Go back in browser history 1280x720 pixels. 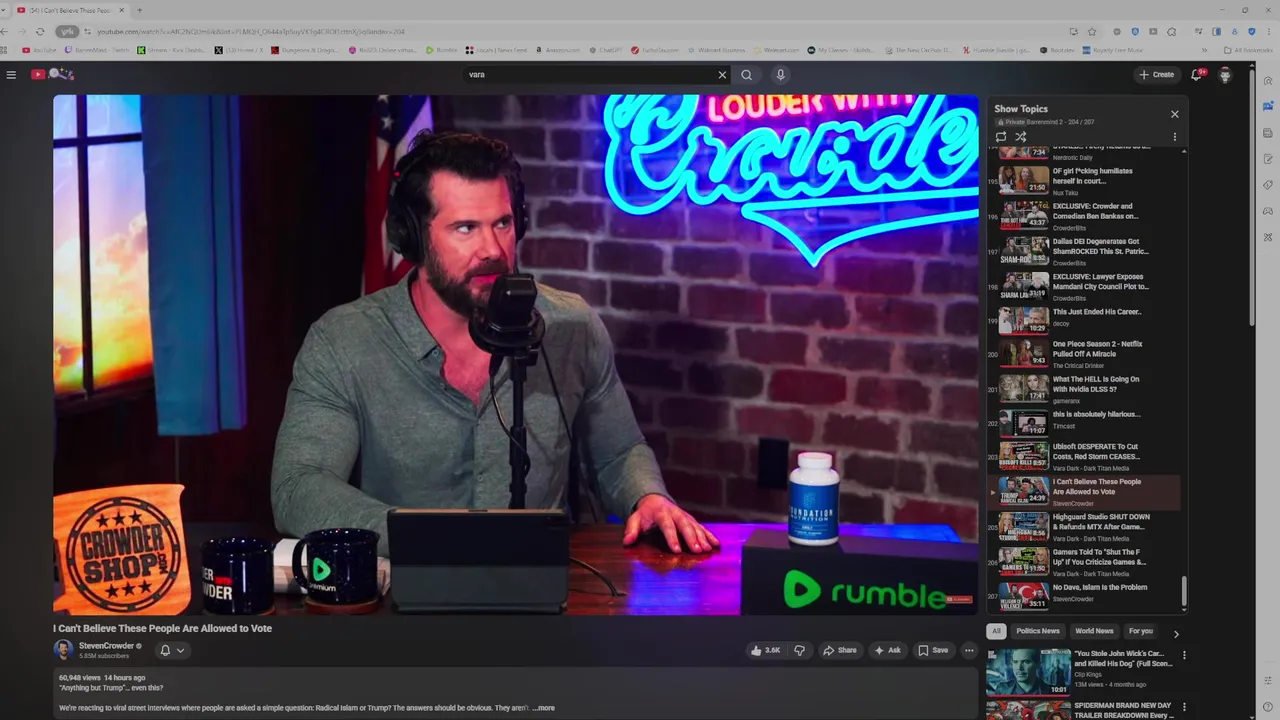[5, 31]
